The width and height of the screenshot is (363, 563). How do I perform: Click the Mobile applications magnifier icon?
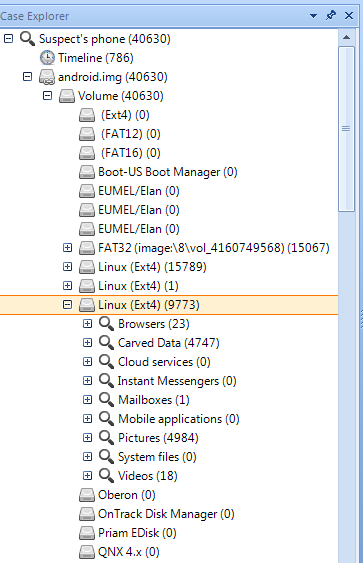coord(107,419)
